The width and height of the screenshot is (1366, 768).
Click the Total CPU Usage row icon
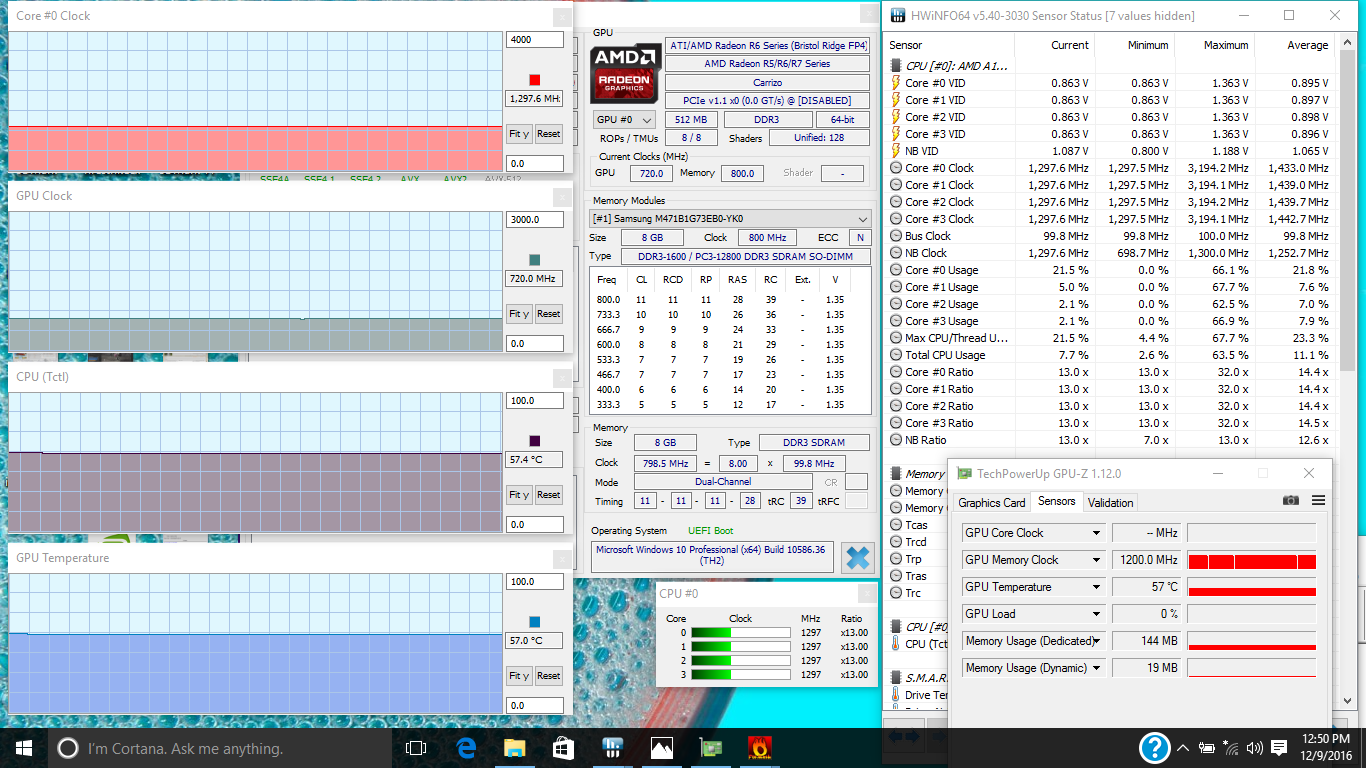pyautogui.click(x=896, y=355)
